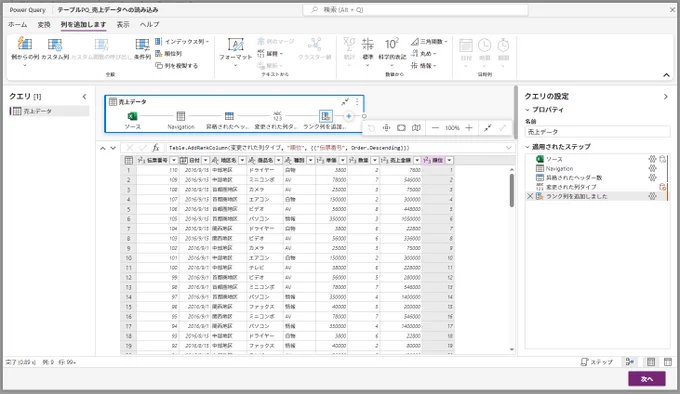Image resolution: width=680 pixels, height=394 pixels.
Task: Click 列を複製する duplicate column
Action: [177, 66]
